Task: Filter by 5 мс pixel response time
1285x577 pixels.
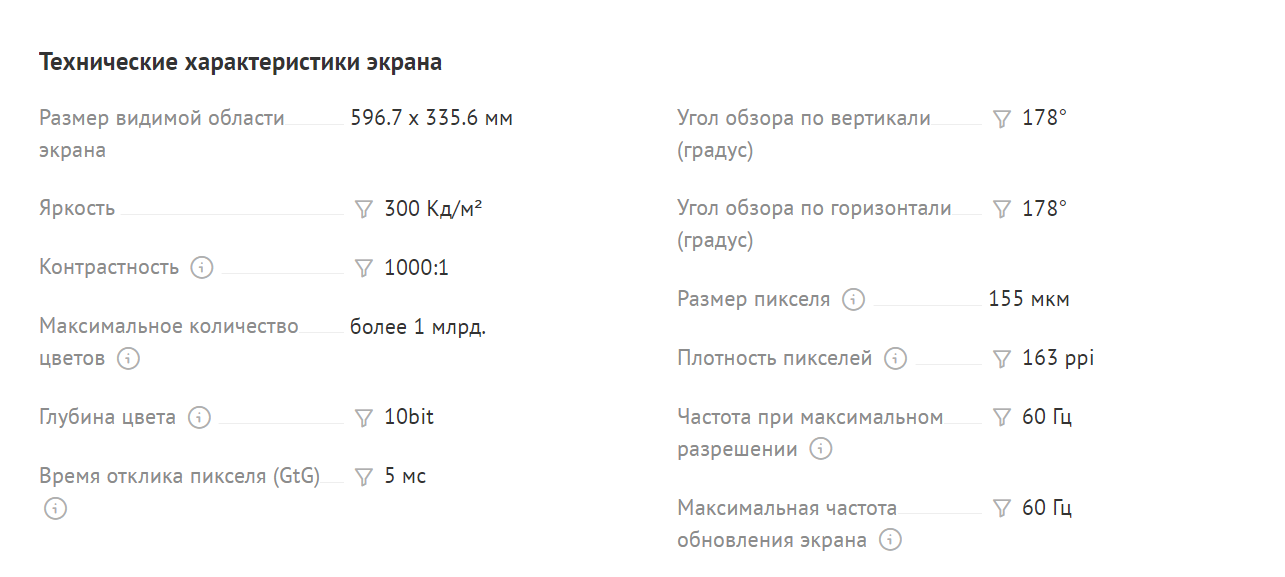Action: tap(363, 477)
